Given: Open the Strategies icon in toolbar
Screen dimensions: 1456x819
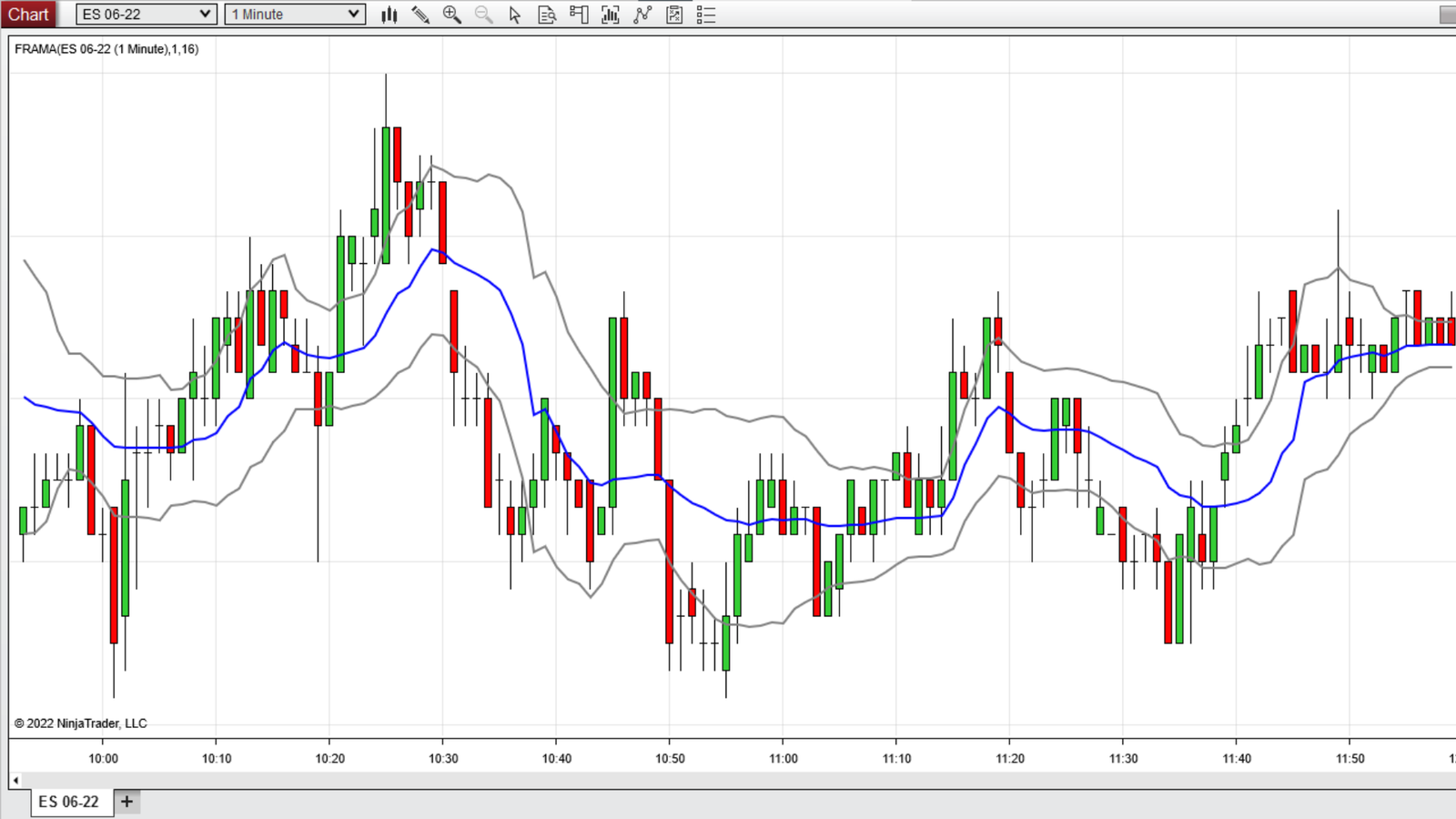Looking at the screenshot, I should tap(674, 15).
